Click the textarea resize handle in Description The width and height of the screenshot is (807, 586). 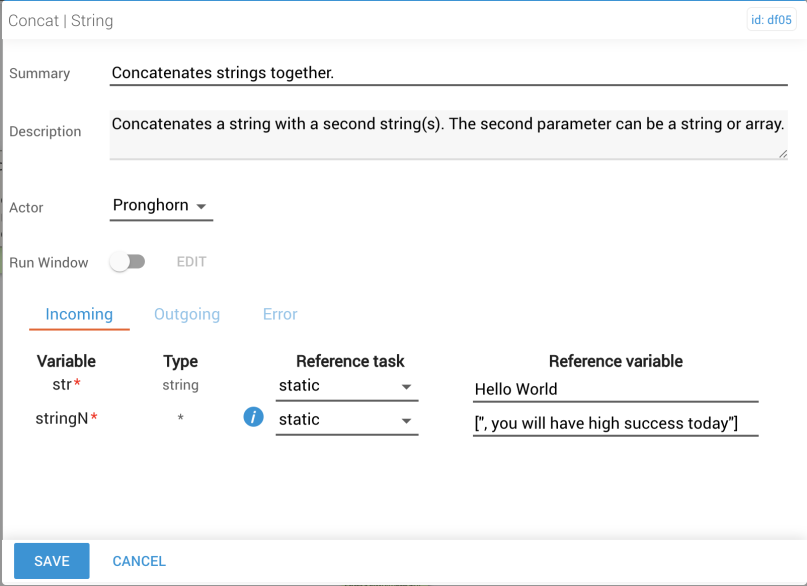point(782,153)
